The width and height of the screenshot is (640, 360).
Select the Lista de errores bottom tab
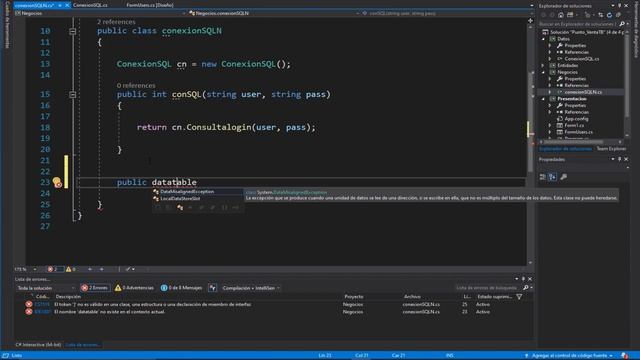point(83,345)
